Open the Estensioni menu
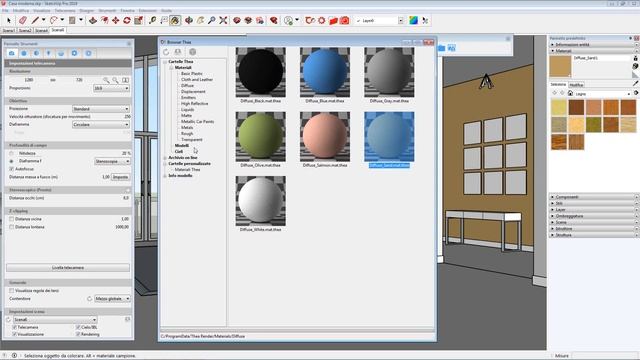 [x=148, y=11]
